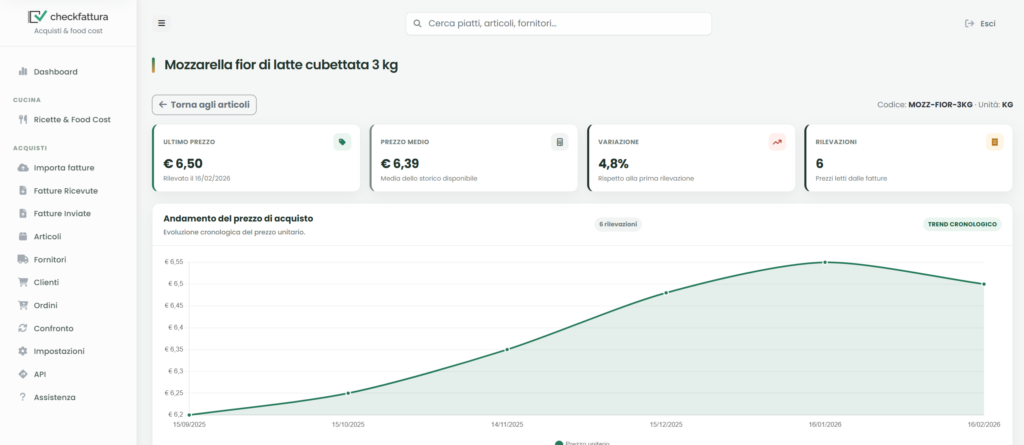Screen dimensions: 1024x445
Task: Toggle the hamburger menu button
Action: click(x=161, y=23)
